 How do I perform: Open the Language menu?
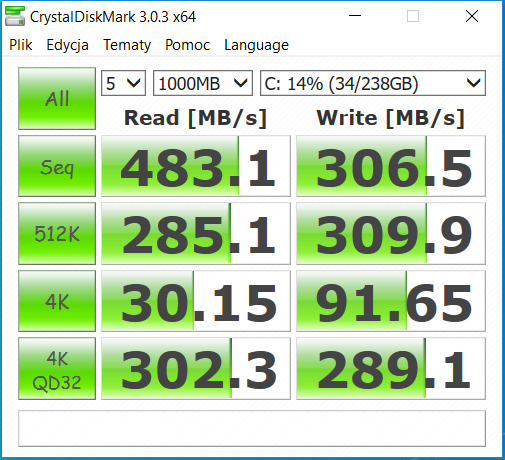click(x=256, y=45)
